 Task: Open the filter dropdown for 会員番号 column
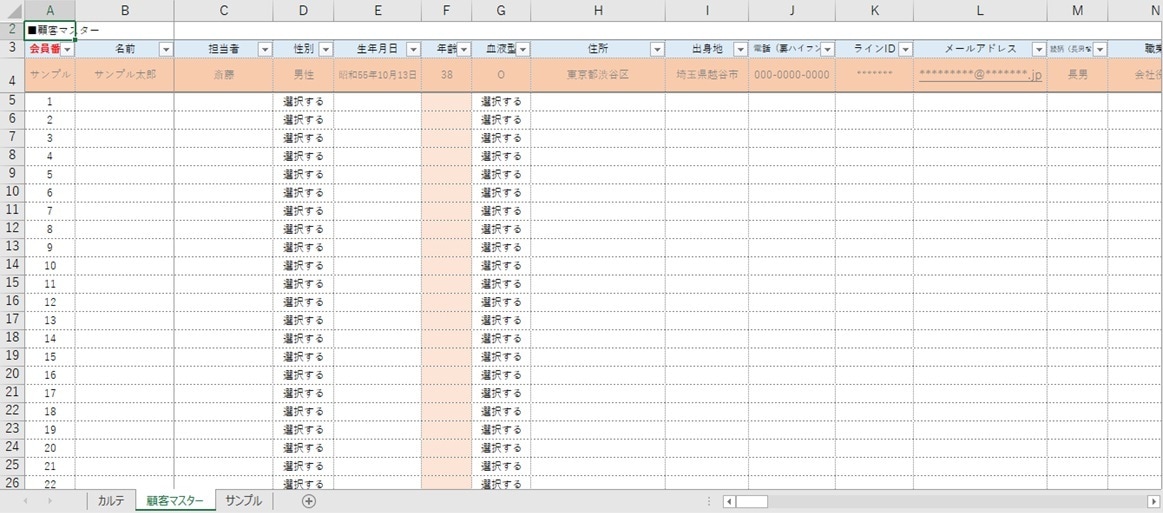[67, 49]
